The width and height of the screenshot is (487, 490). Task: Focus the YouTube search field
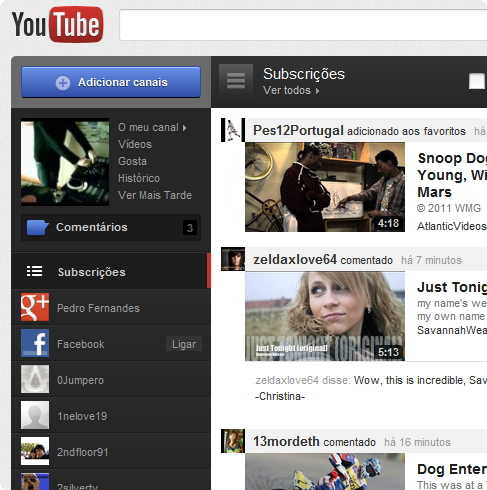[x=303, y=25]
